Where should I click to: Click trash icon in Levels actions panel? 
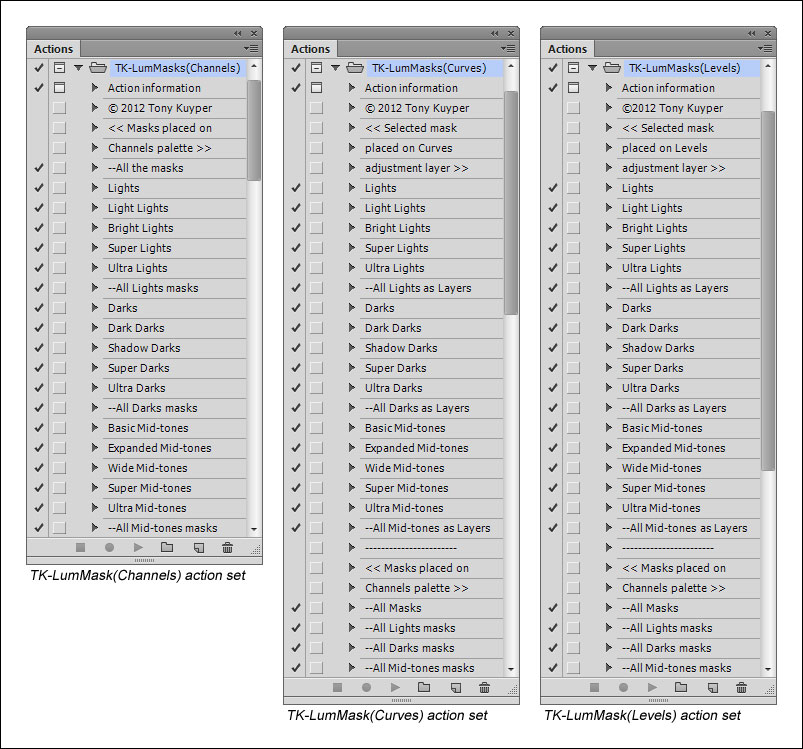(742, 688)
